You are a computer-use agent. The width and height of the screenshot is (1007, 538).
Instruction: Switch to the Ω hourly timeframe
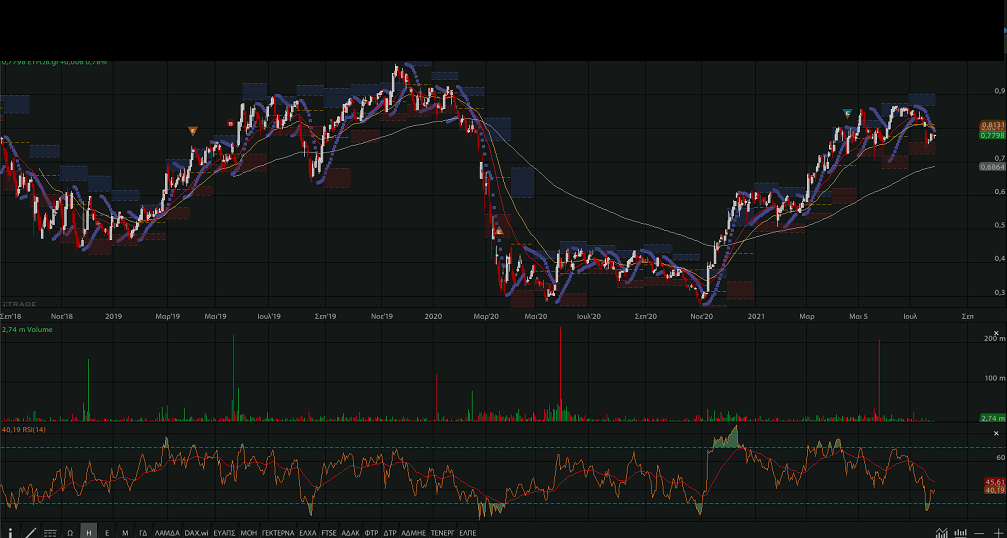click(x=70, y=533)
